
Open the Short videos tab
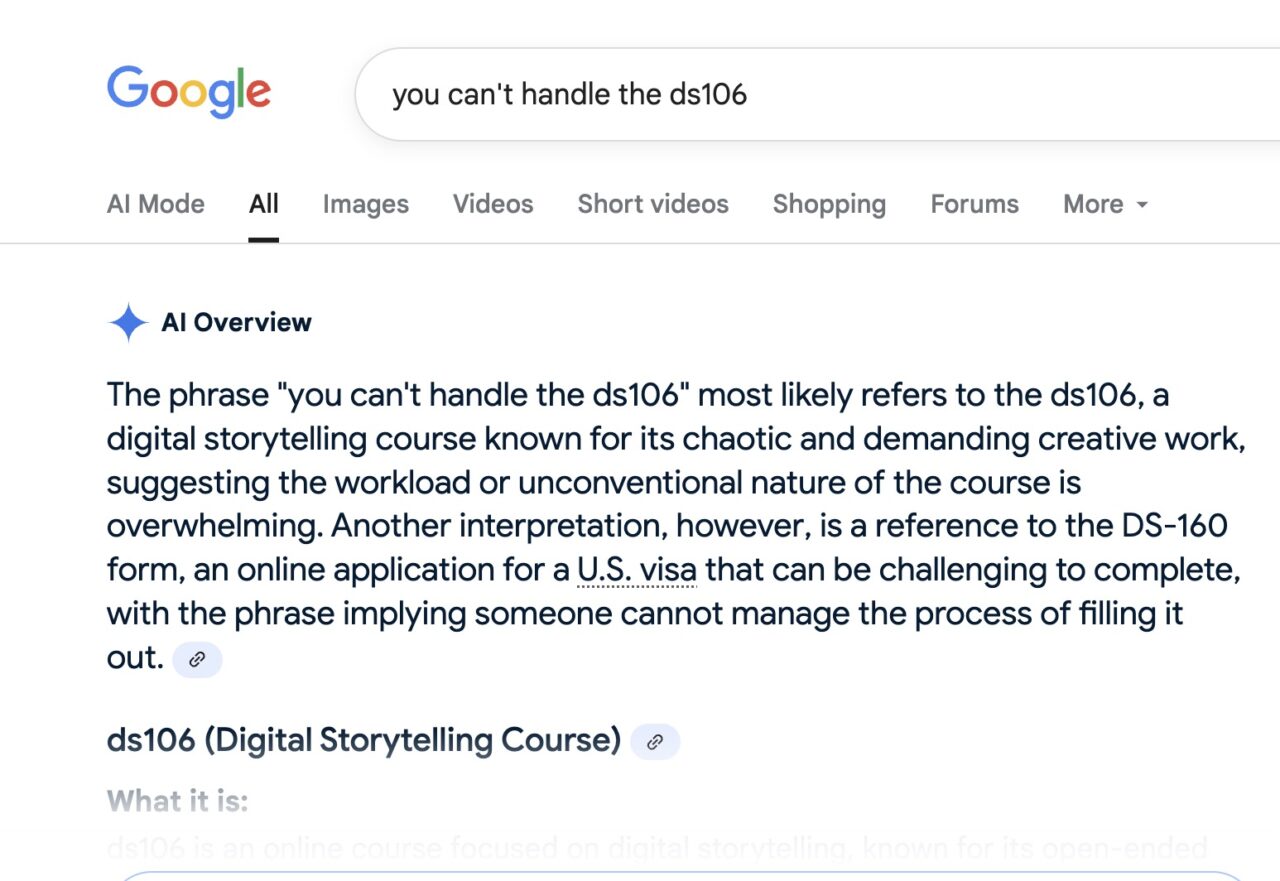[653, 204]
